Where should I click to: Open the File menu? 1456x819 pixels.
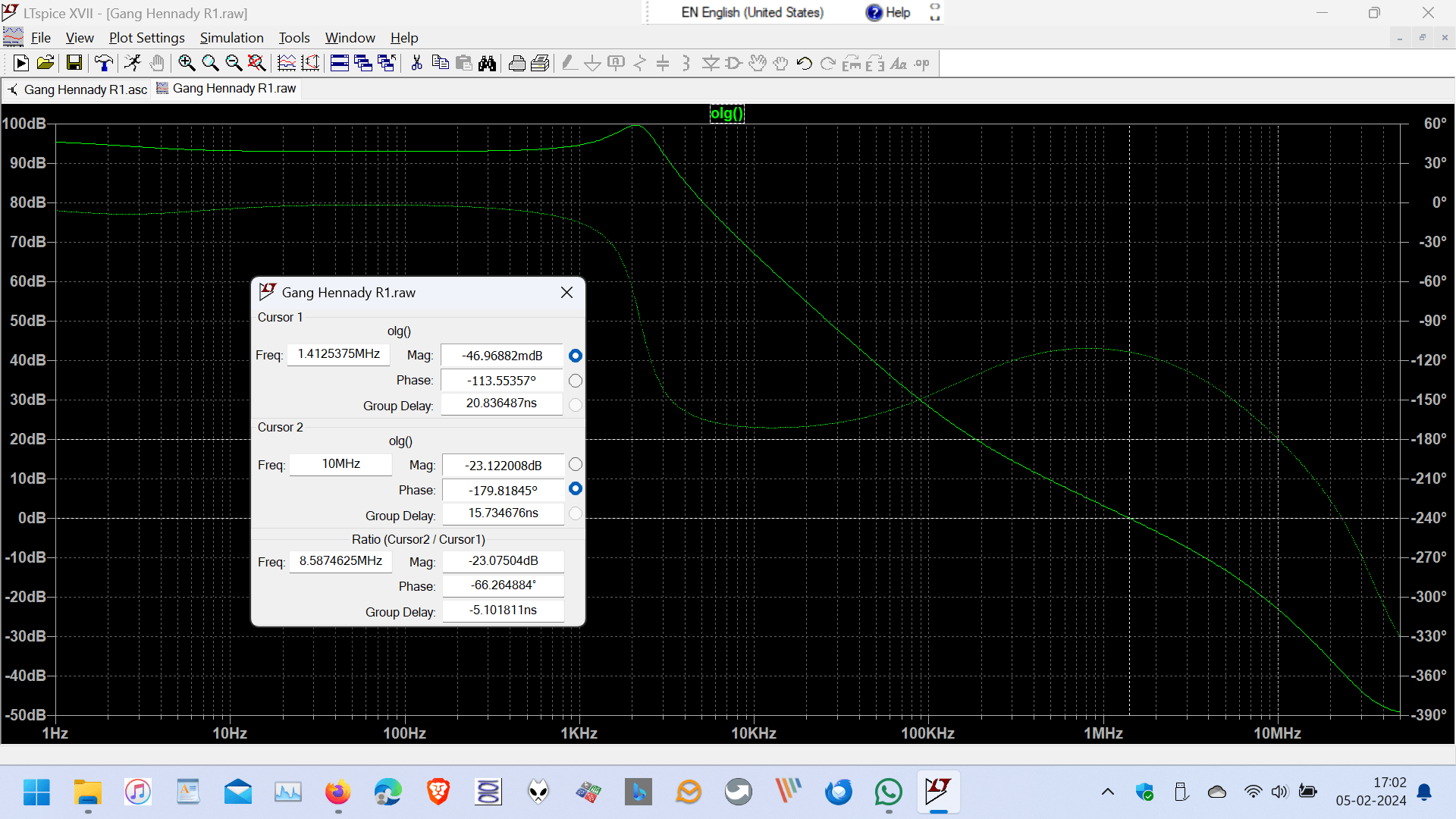click(40, 38)
